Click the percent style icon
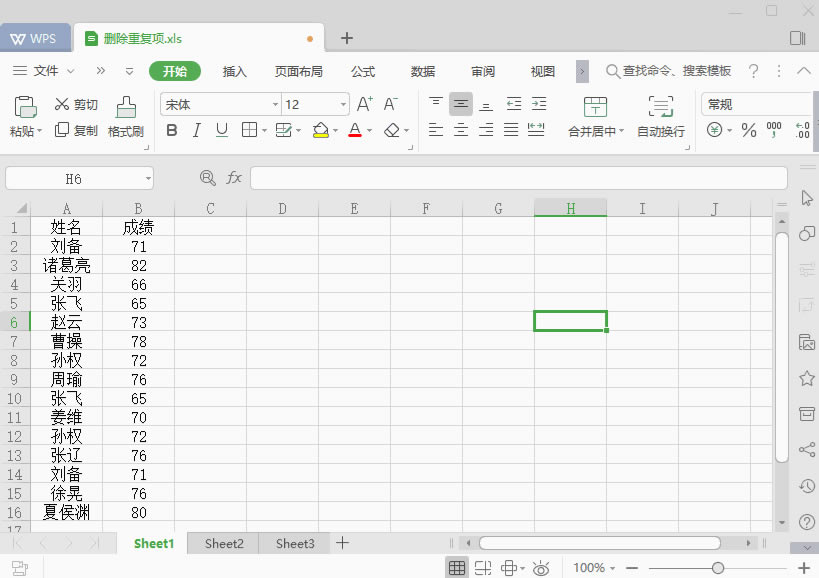Screen dimensions: 819x578 (x=748, y=130)
